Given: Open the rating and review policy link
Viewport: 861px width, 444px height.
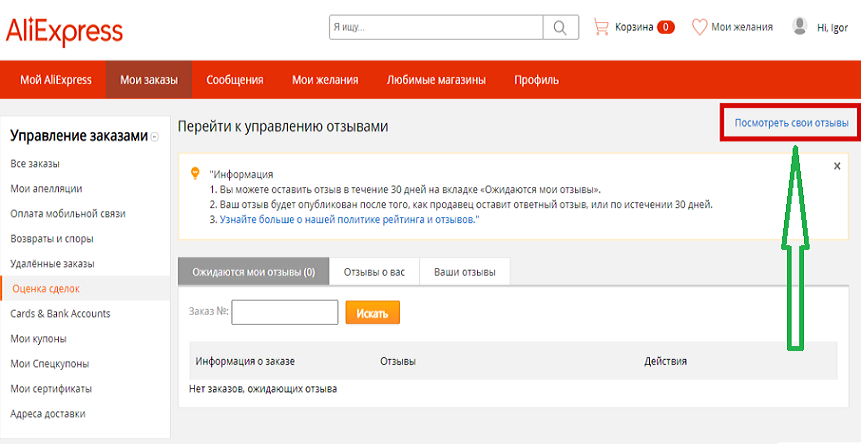Looking at the screenshot, I should pyautogui.click(x=350, y=219).
